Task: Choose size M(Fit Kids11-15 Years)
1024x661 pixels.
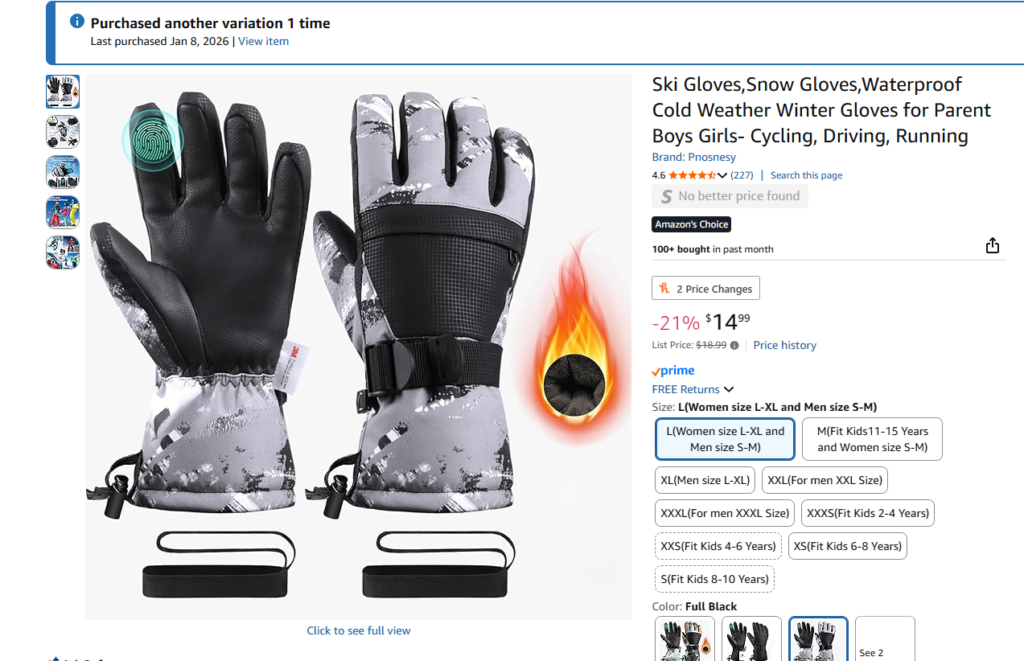Action: 872,439
